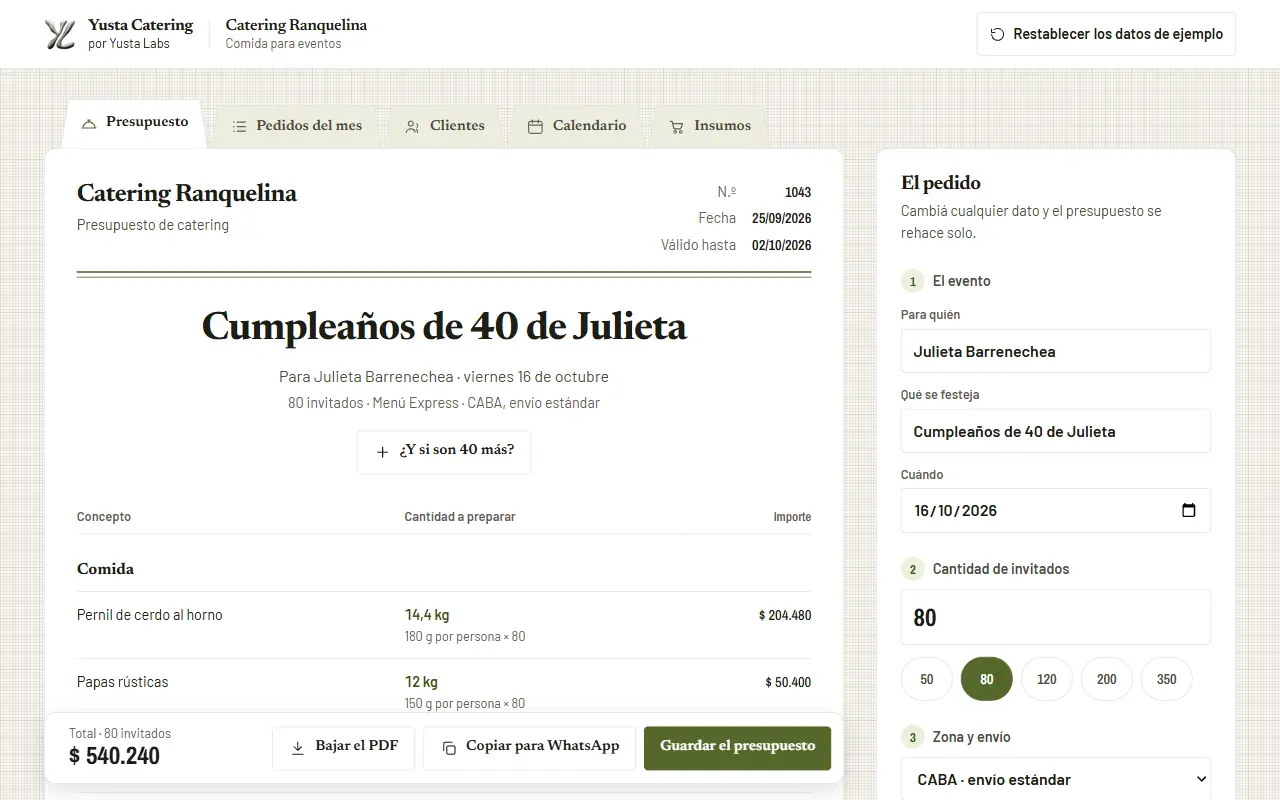The height and width of the screenshot is (800, 1280).
Task: Select the 80 guests preset
Action: tap(987, 679)
